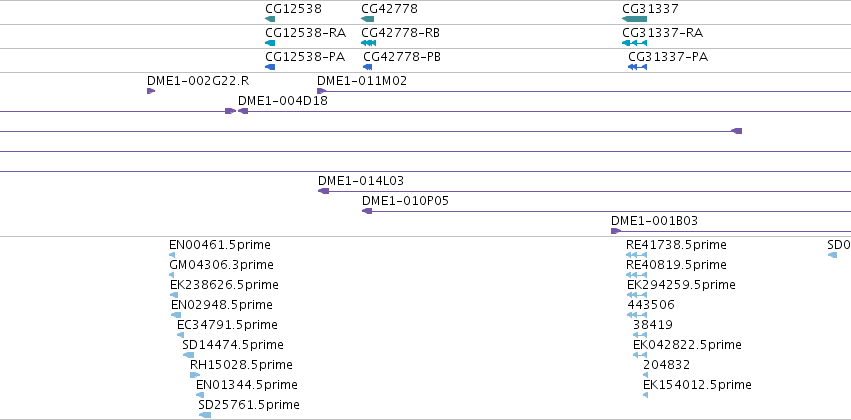Select transcript label CG12538-RA
The width and height of the screenshot is (851, 420).
click(306, 33)
